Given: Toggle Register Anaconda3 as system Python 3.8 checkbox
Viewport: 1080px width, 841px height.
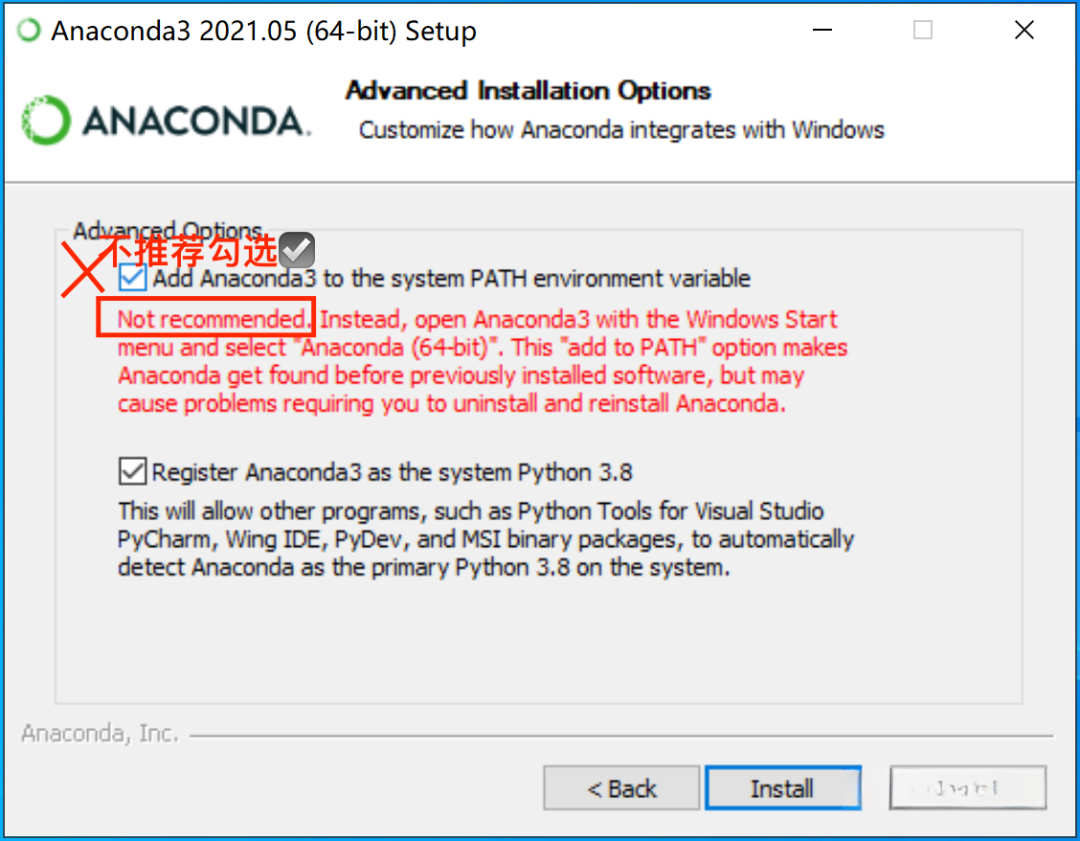Looking at the screenshot, I should 132,471.
